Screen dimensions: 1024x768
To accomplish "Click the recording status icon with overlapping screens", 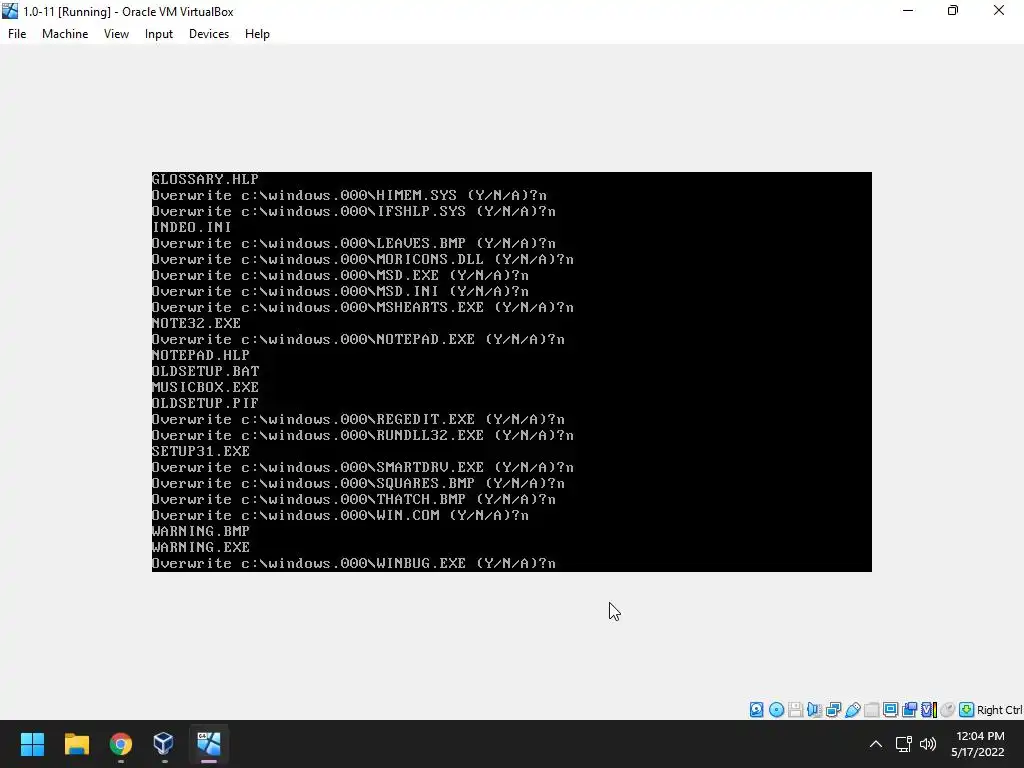I will tap(909, 710).
